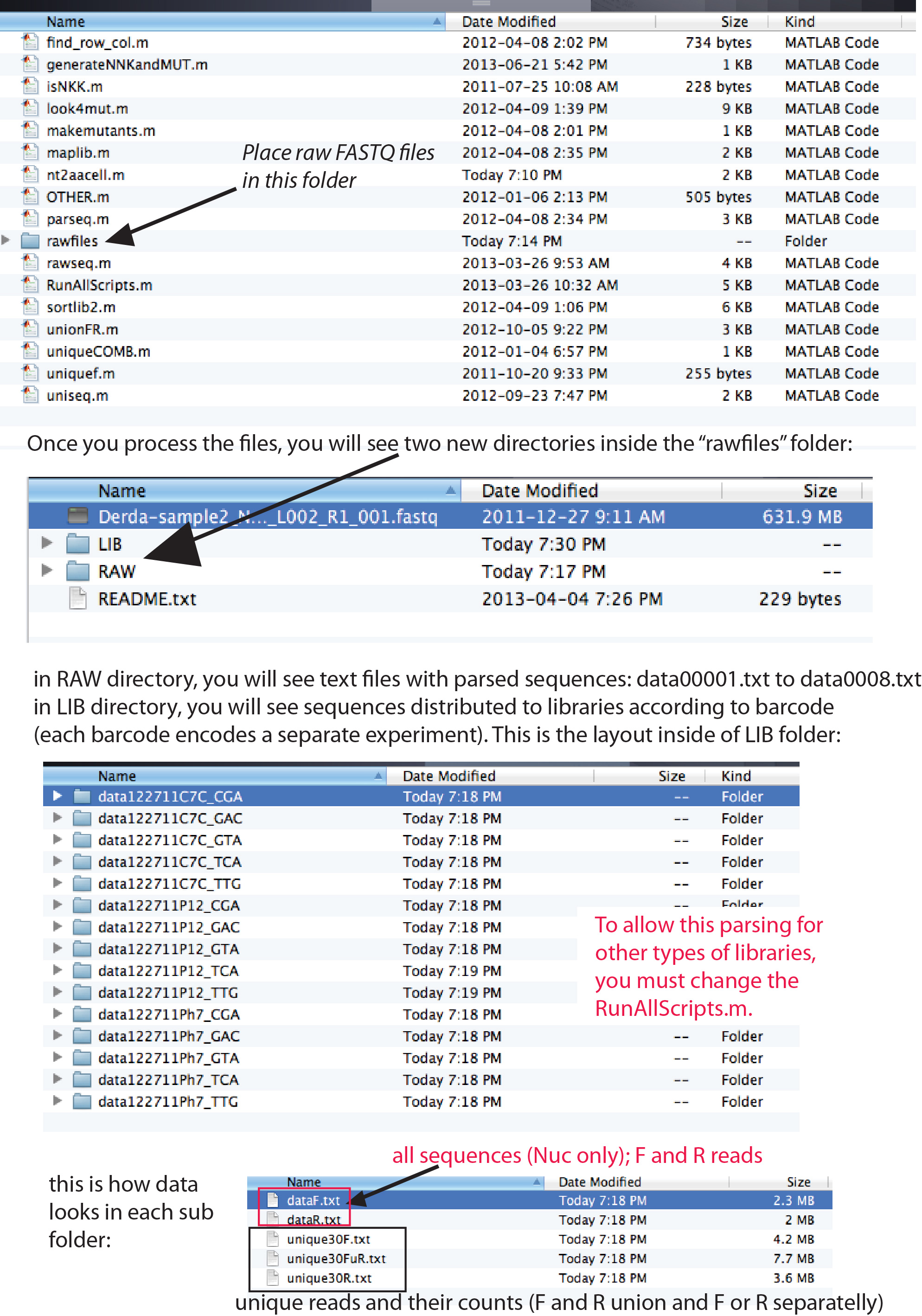Expand the data122711P12_TTG folder triangle

58,991
